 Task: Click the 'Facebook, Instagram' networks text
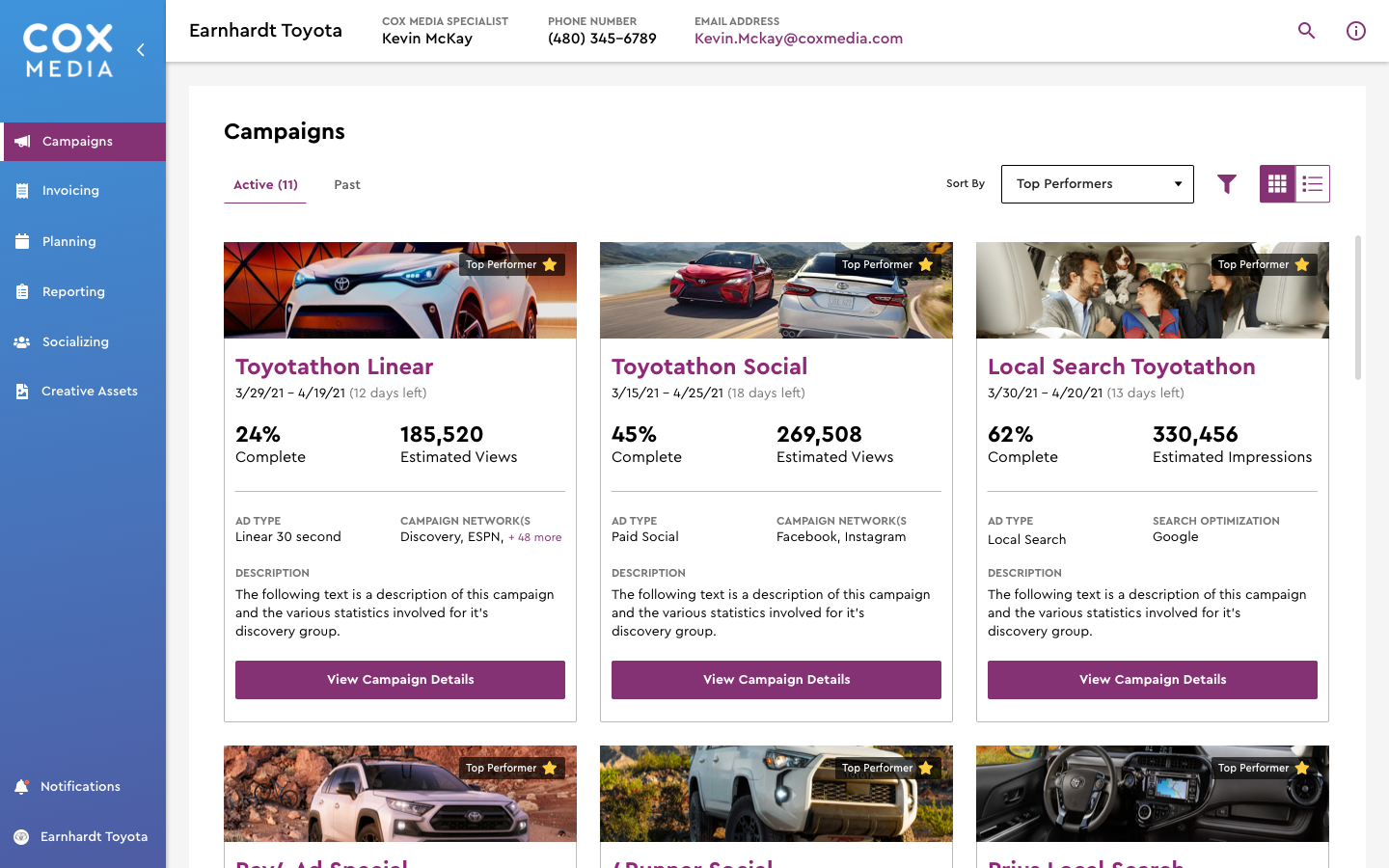(x=841, y=537)
